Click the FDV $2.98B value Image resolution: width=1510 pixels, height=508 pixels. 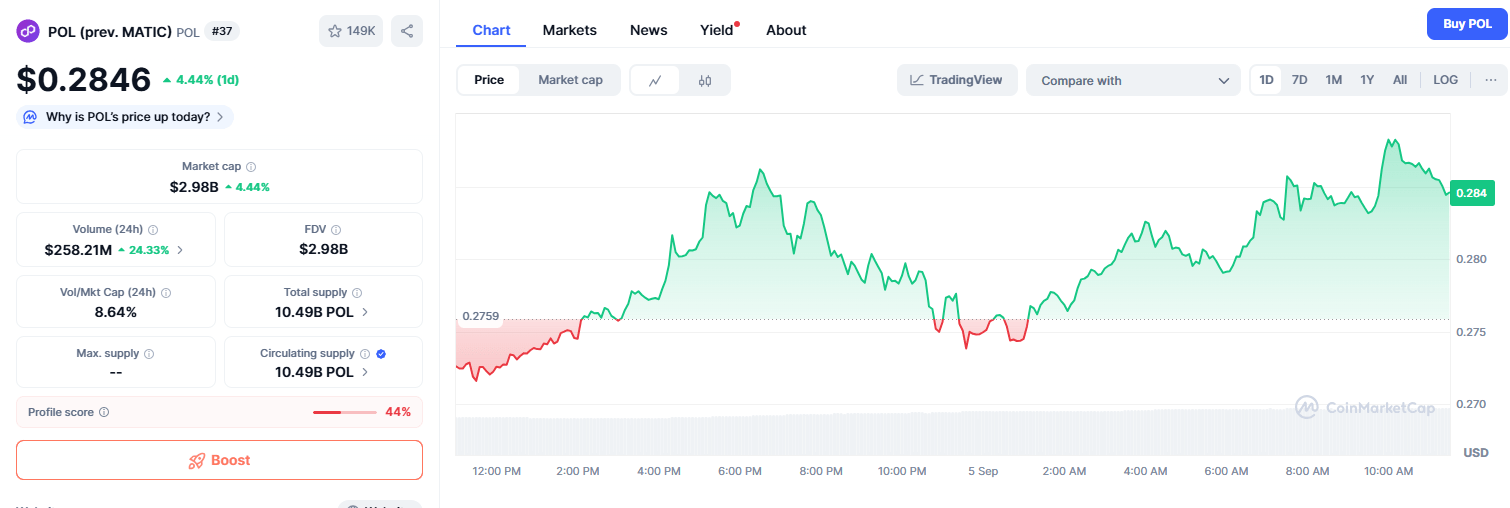pyautogui.click(x=323, y=250)
